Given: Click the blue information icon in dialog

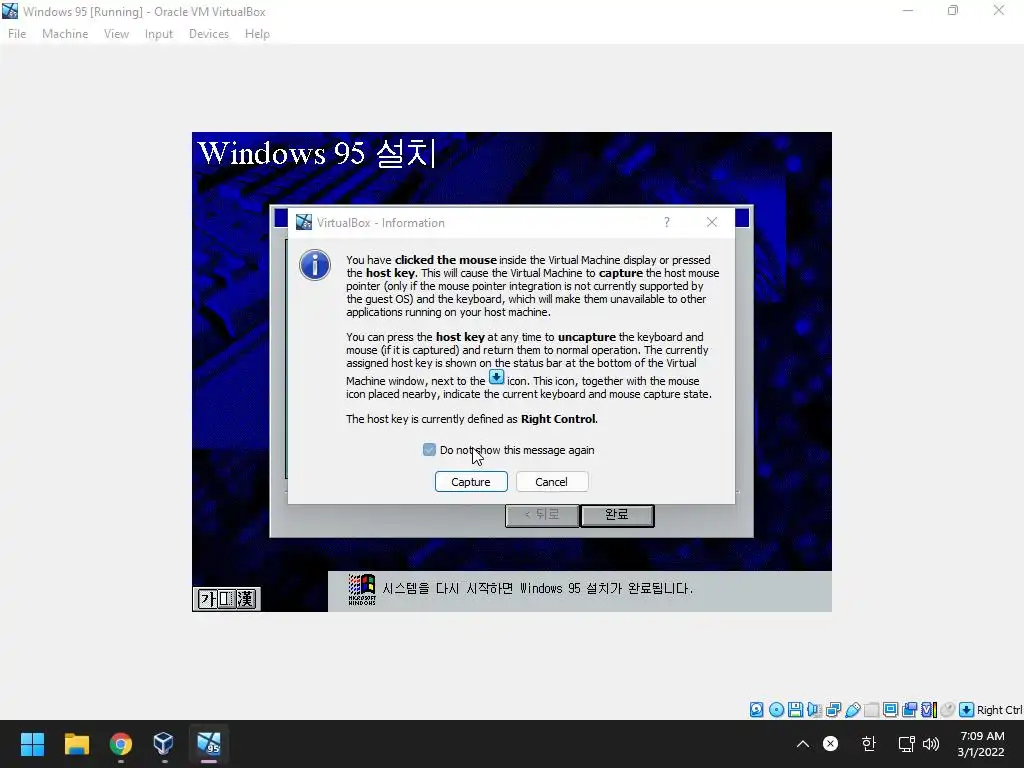Looking at the screenshot, I should [315, 265].
